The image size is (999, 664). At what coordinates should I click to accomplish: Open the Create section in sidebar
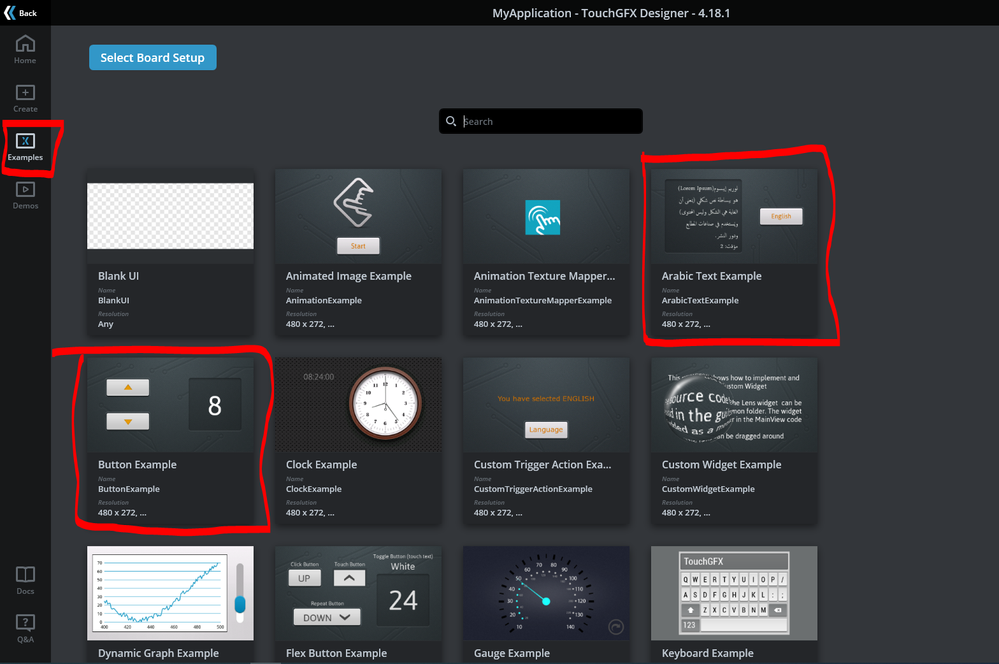coord(25,98)
